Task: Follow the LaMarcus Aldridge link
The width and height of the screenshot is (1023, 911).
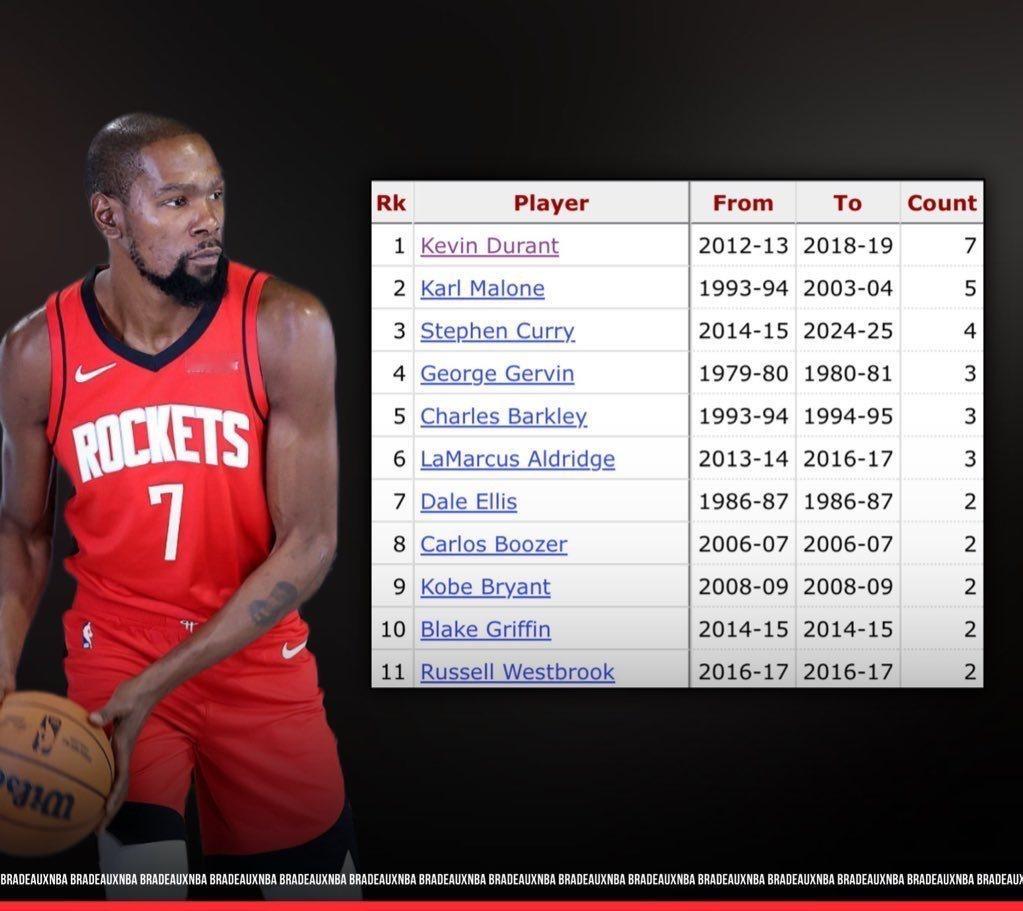Action: click(517, 459)
